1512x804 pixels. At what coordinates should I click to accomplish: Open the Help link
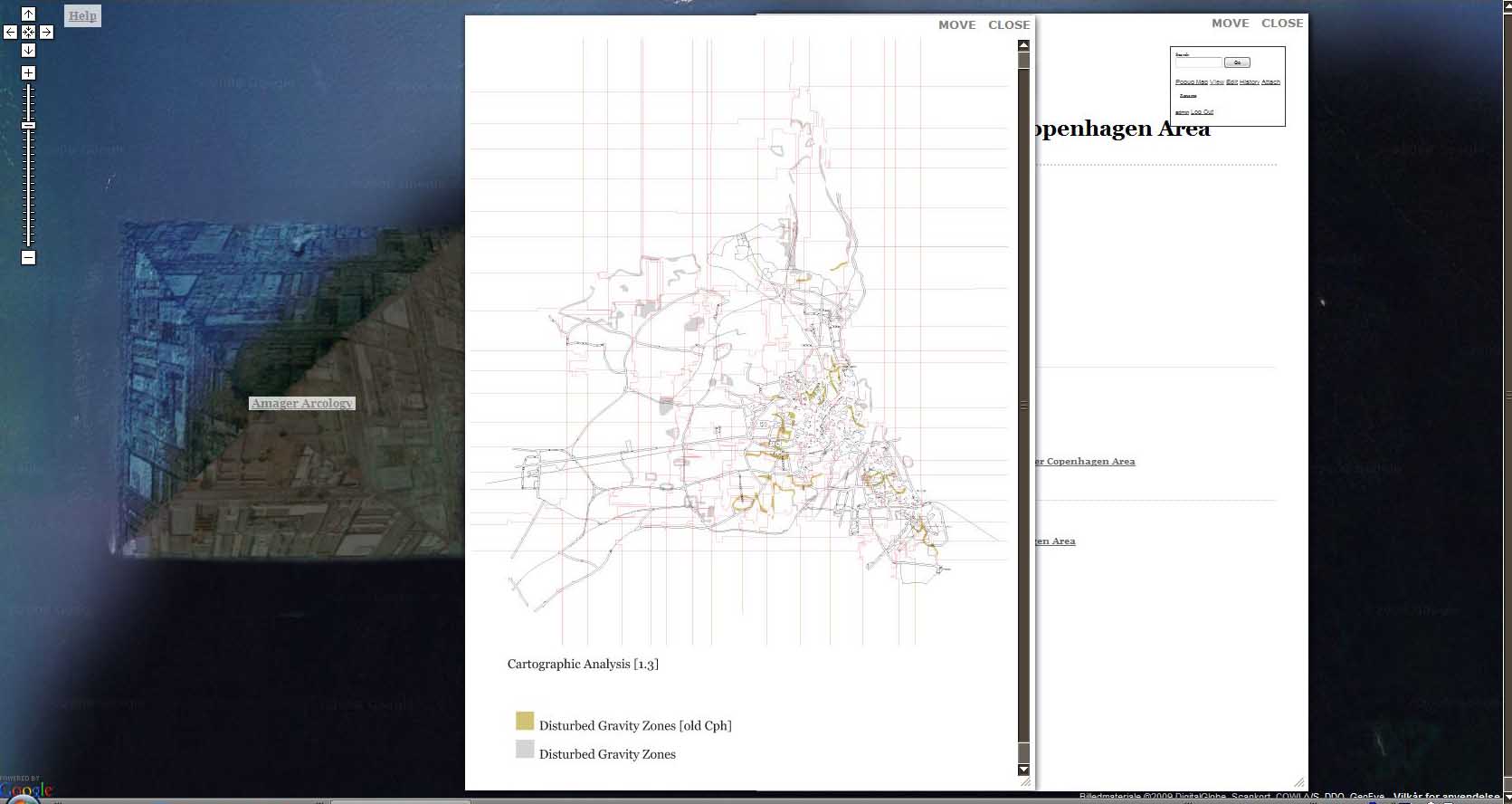[x=82, y=15]
